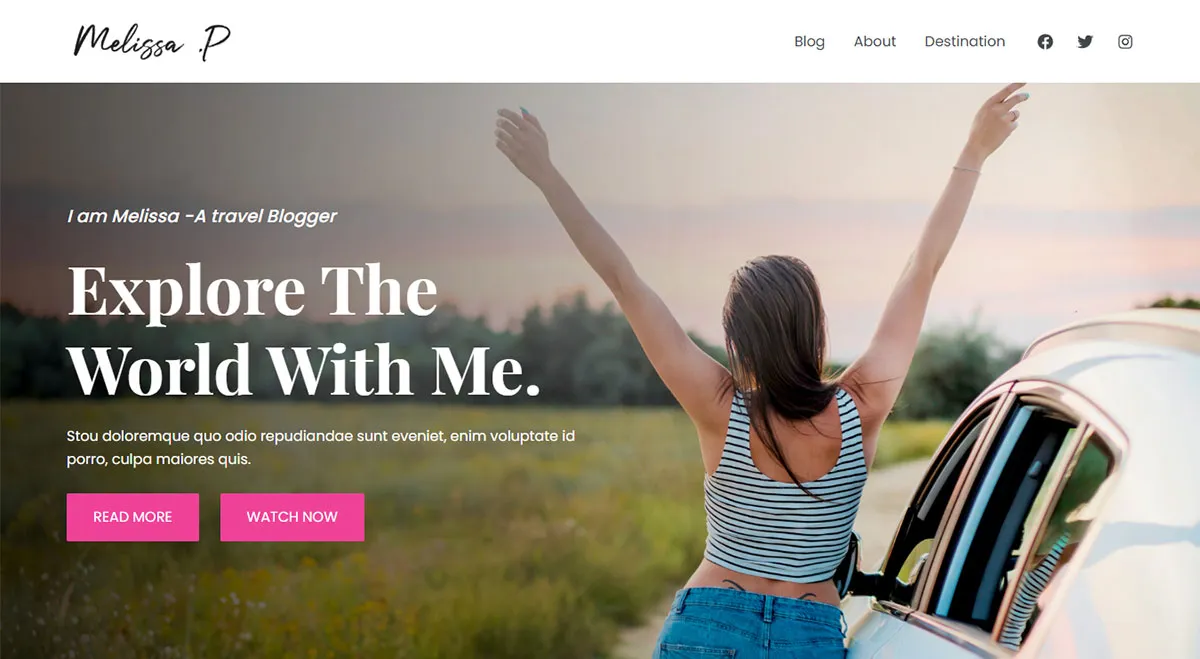The height and width of the screenshot is (659, 1200).
Task: Open the Twitter bird icon
Action: point(1085,42)
